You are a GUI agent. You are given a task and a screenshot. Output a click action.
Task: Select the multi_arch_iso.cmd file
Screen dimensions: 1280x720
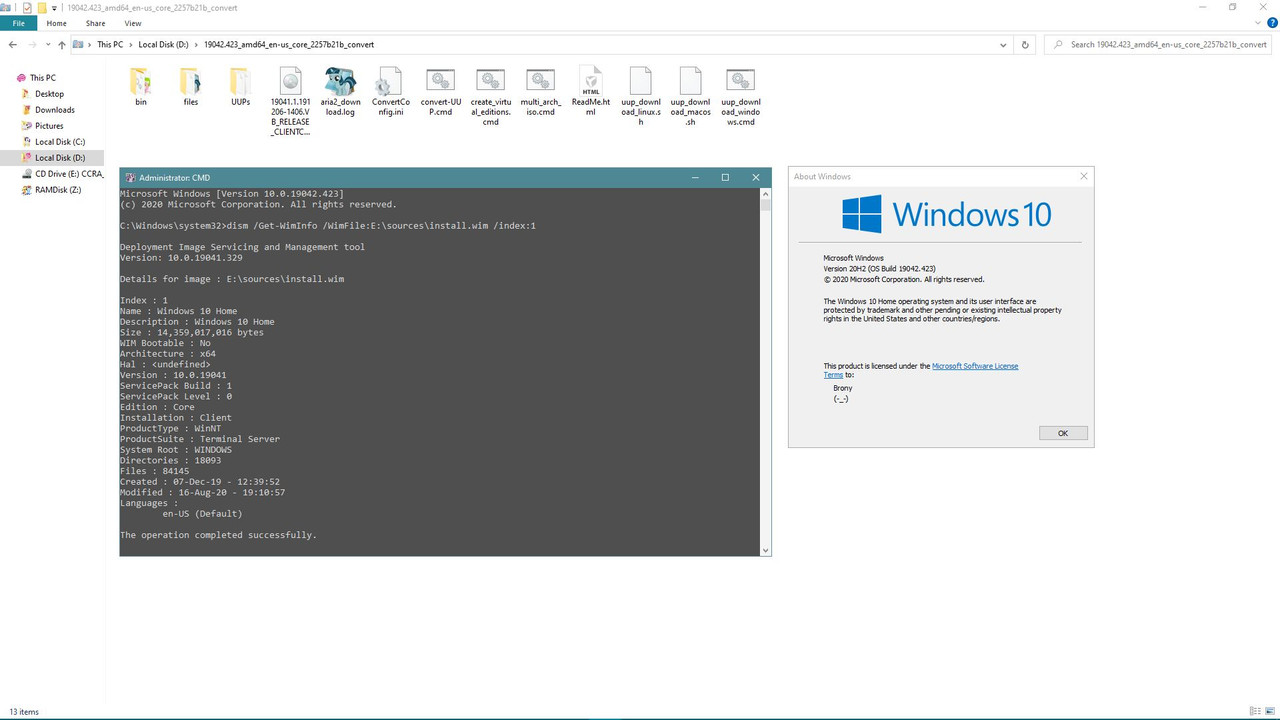pos(540,92)
